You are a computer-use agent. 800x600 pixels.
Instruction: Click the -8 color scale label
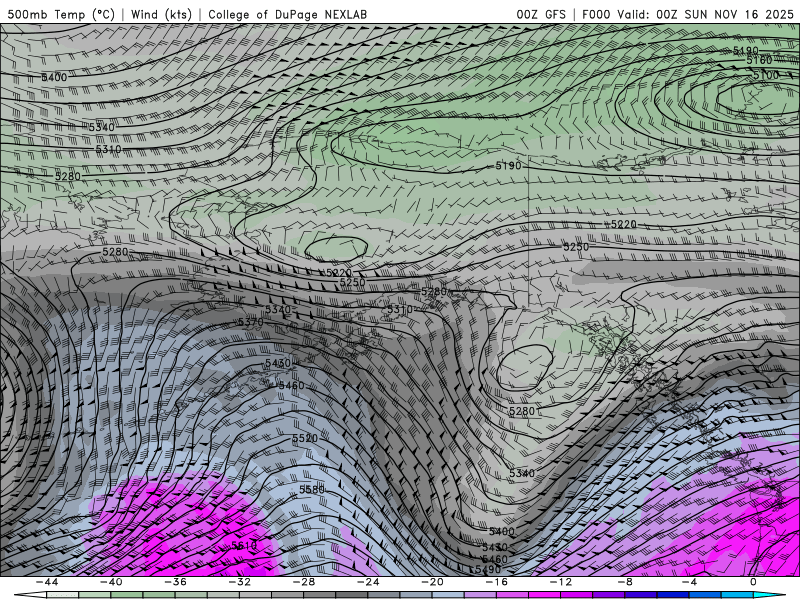[625, 582]
